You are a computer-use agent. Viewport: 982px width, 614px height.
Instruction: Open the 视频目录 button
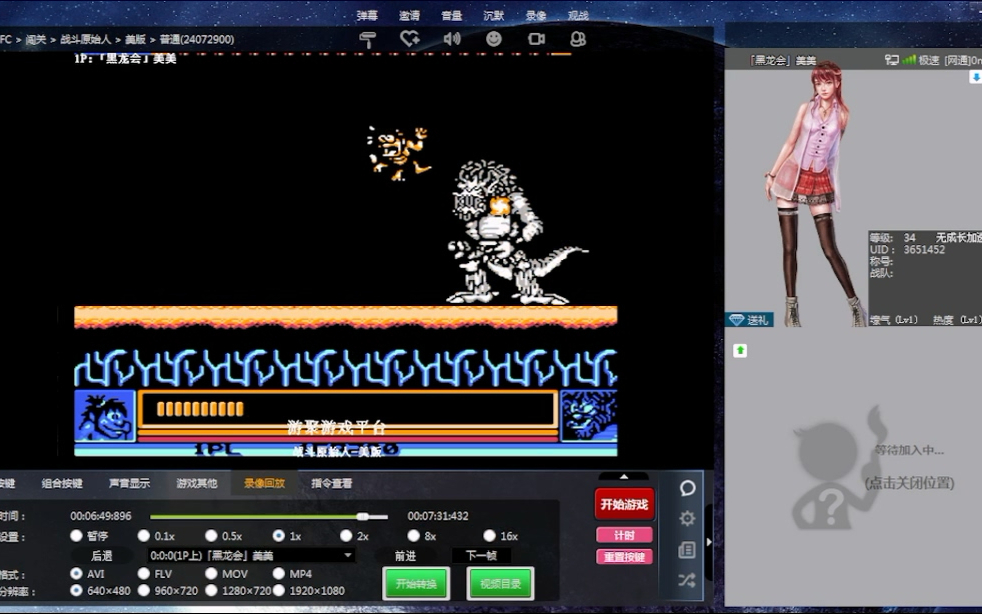point(500,584)
